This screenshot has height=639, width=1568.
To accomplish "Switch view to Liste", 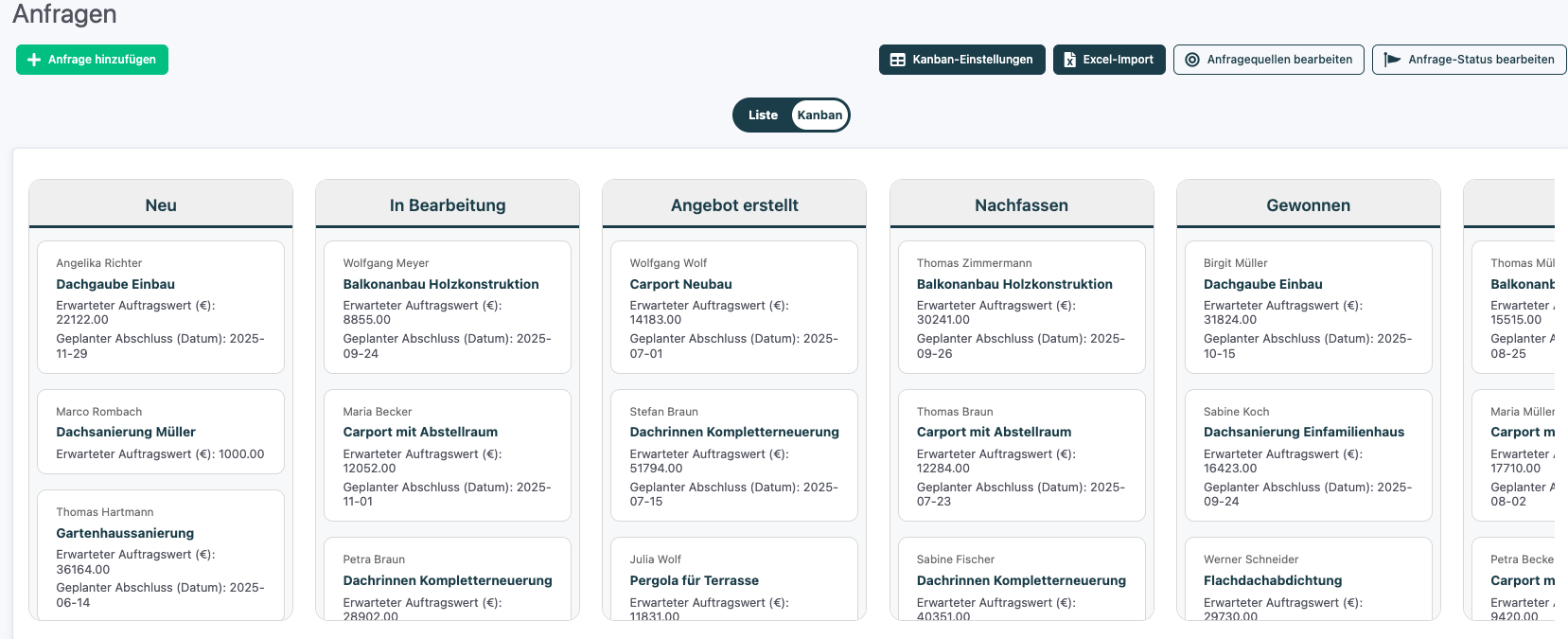I will point(763,115).
